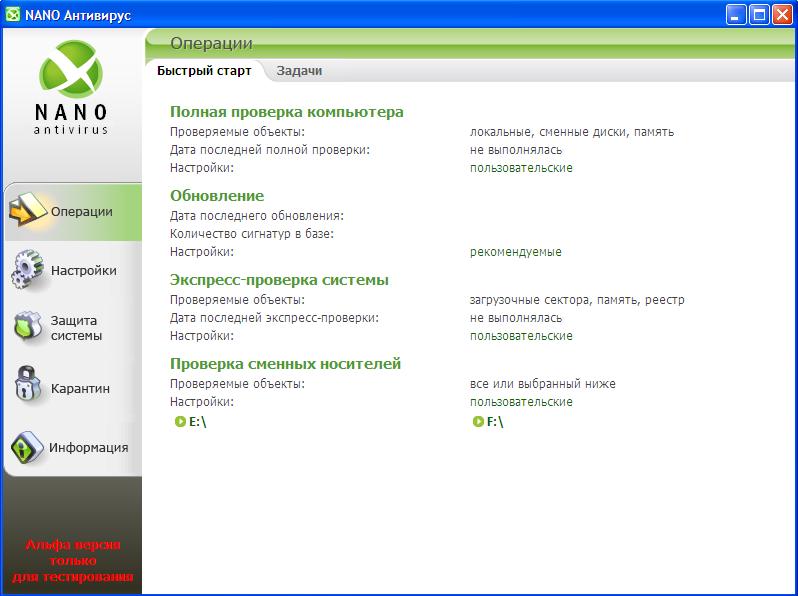The width and height of the screenshot is (798, 596).
Task: Launch Экспресс-проверка системы
Action: [x=279, y=280]
